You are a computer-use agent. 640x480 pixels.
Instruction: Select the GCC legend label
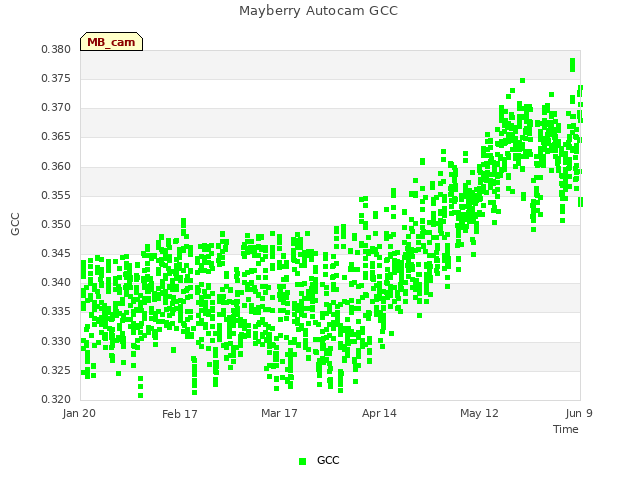pos(328,460)
